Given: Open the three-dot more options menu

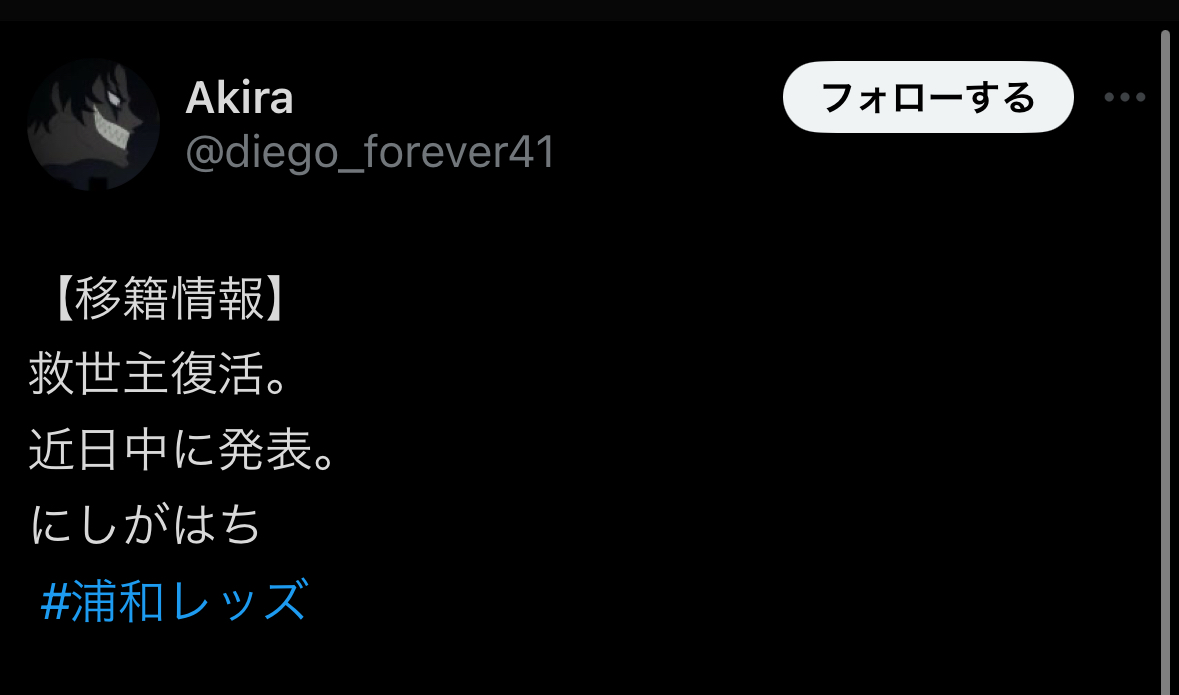Looking at the screenshot, I should pos(1124,97).
